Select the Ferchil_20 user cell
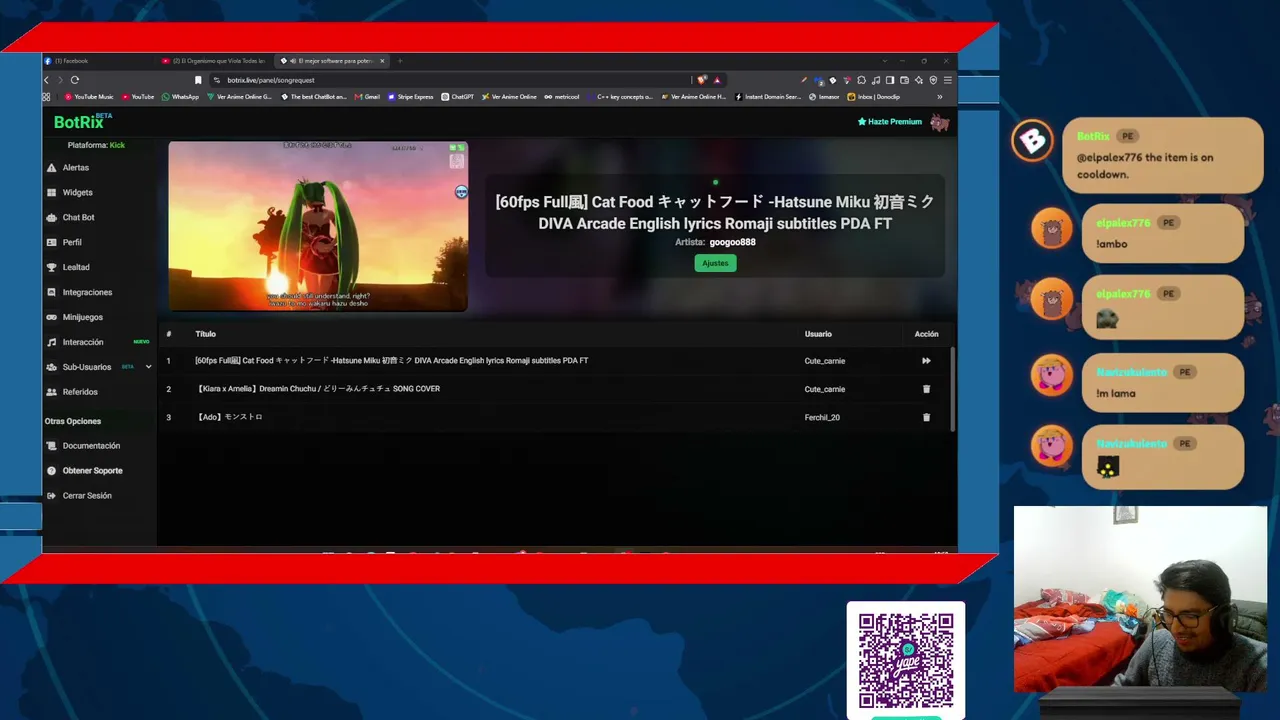Screen dimensions: 1280x720 click(822, 417)
